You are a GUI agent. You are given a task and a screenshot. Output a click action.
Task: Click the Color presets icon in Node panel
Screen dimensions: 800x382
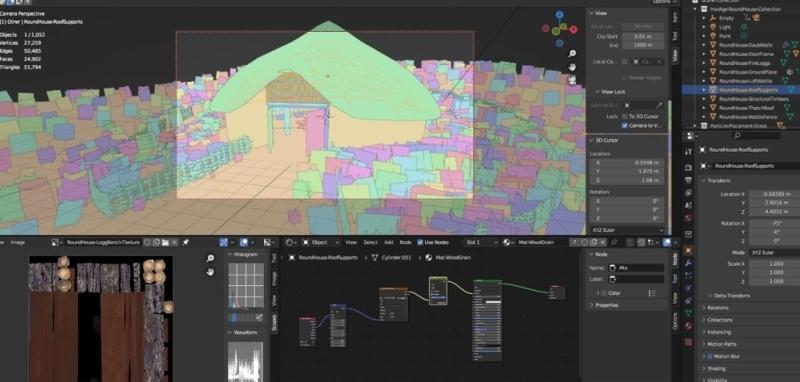click(652, 293)
